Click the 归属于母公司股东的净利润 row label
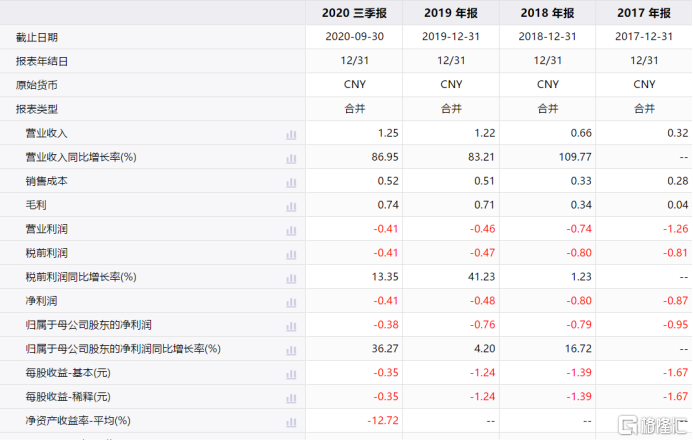 [x=88, y=325]
